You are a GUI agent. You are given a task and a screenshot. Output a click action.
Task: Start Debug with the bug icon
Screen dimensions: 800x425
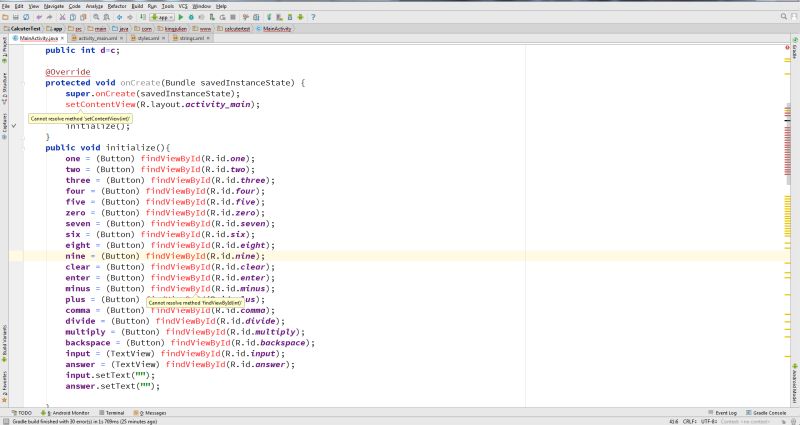click(191, 17)
